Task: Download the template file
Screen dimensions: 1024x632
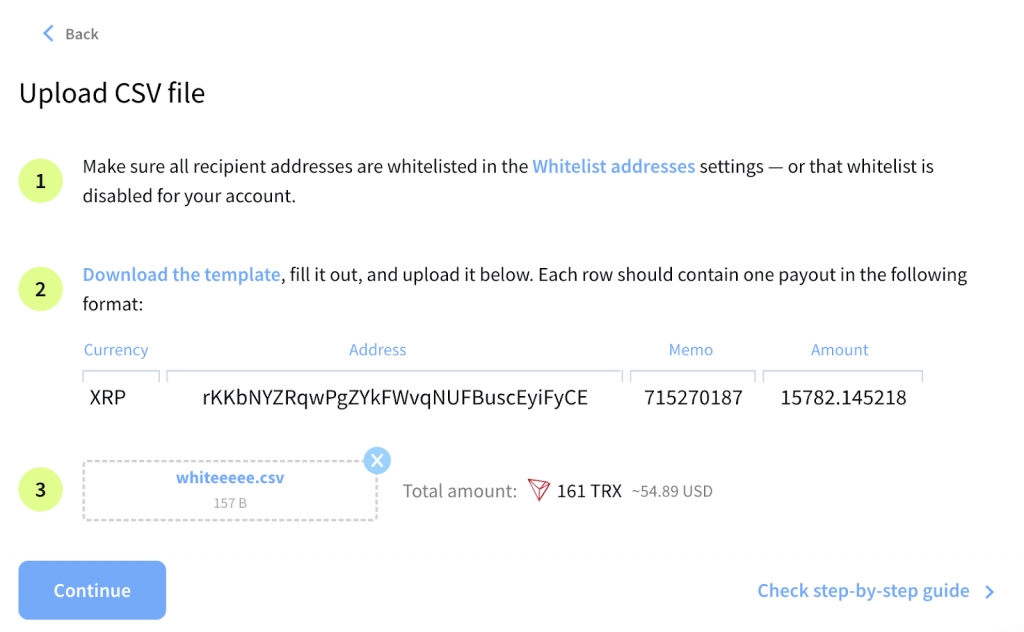Action: click(x=181, y=275)
